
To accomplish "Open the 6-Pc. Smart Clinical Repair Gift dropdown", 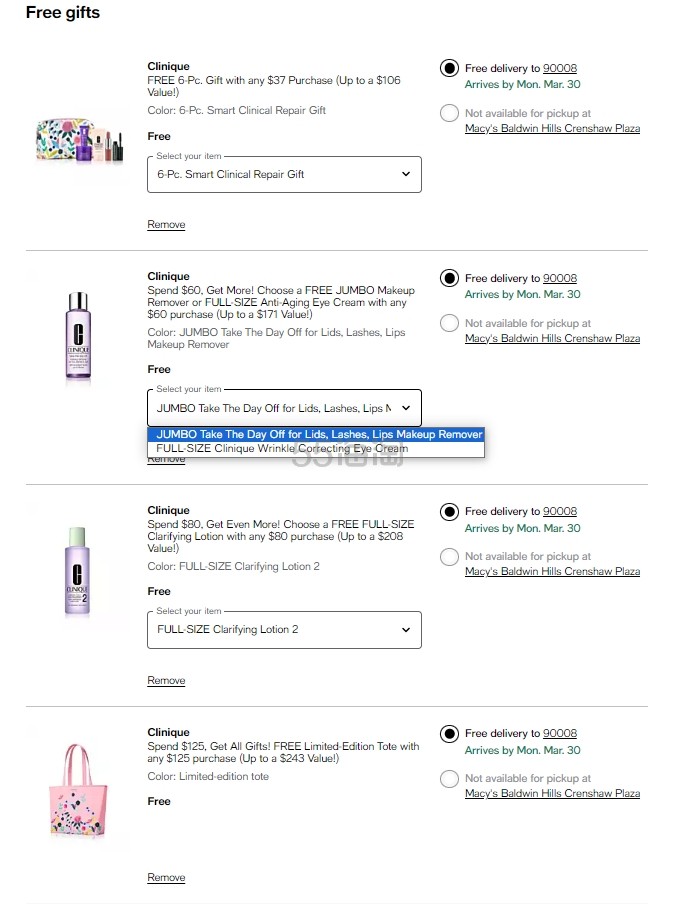I will point(284,174).
